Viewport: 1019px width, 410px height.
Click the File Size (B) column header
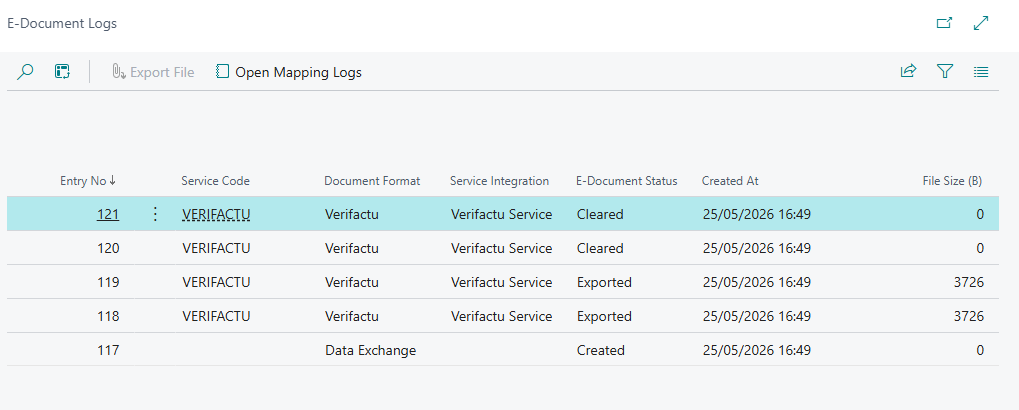[x=952, y=181]
